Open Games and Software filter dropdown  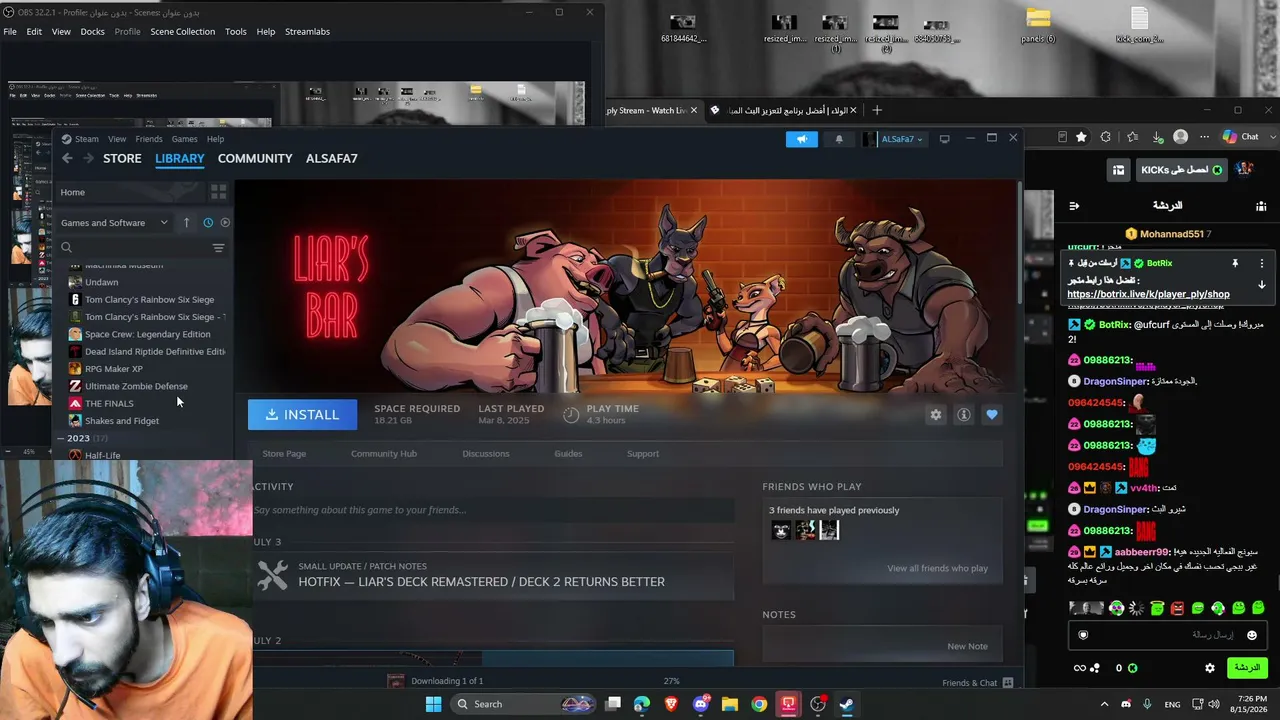(116, 223)
